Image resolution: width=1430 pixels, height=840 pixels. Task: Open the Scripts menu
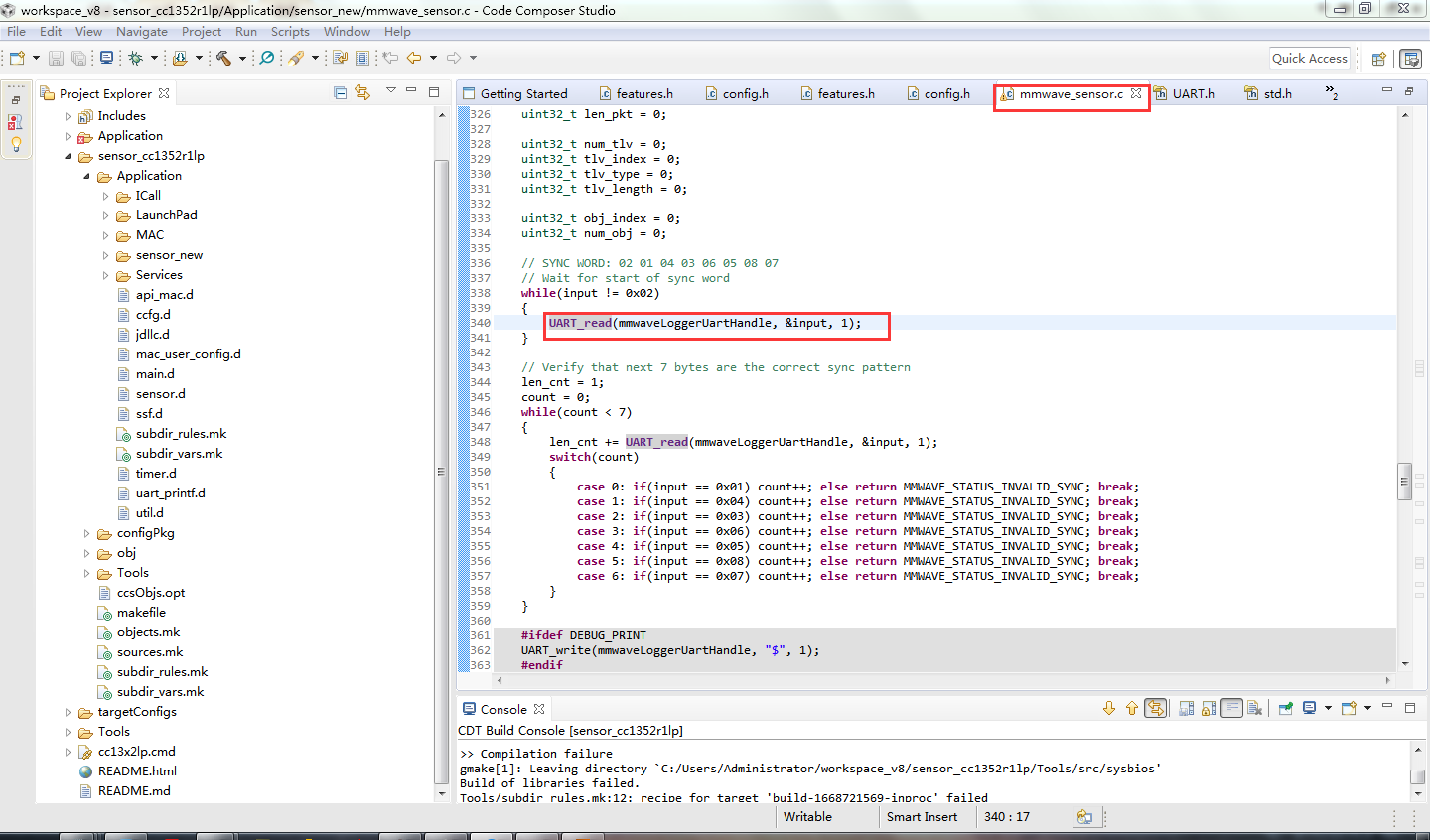click(290, 32)
